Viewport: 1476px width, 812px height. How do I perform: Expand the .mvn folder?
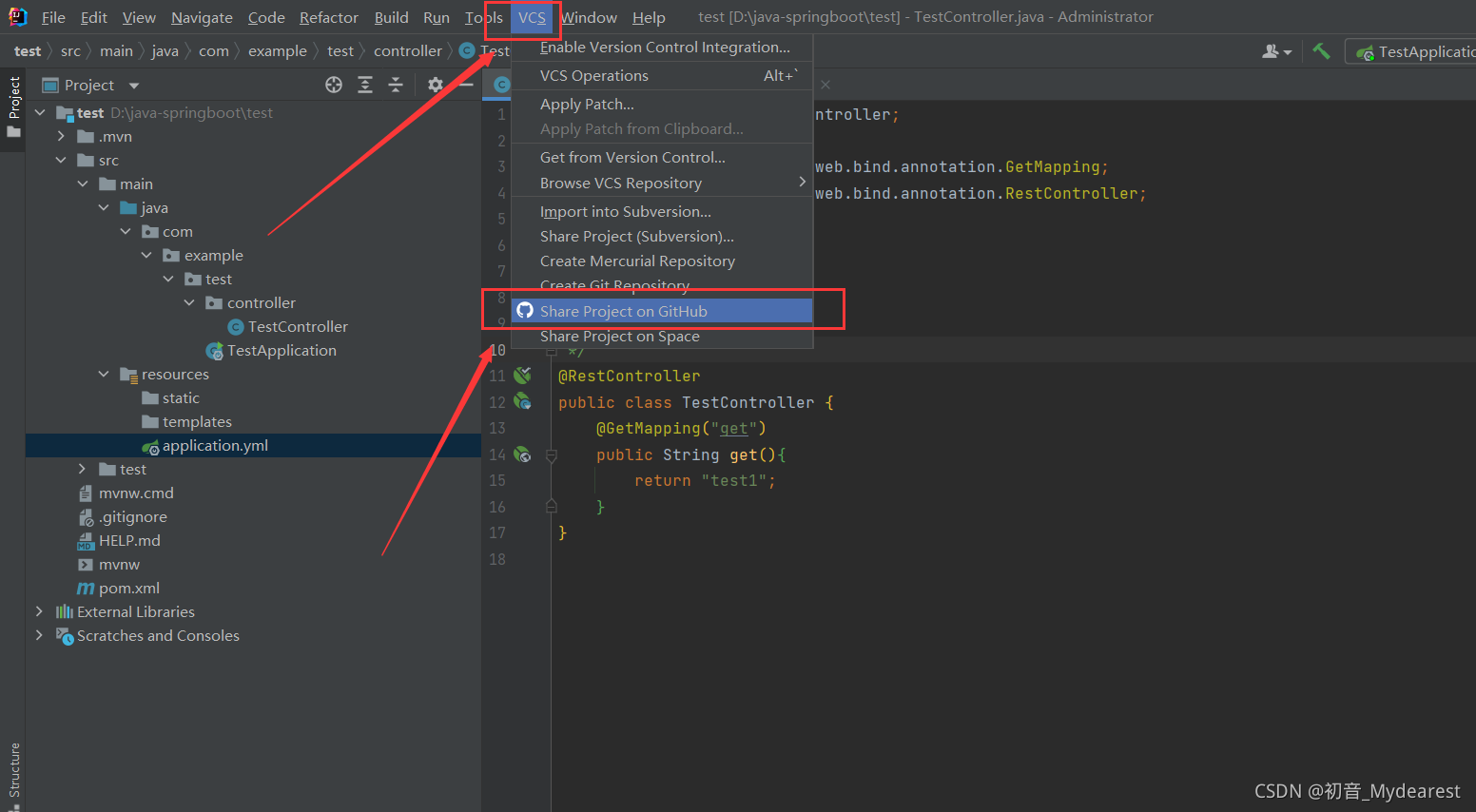click(x=61, y=136)
